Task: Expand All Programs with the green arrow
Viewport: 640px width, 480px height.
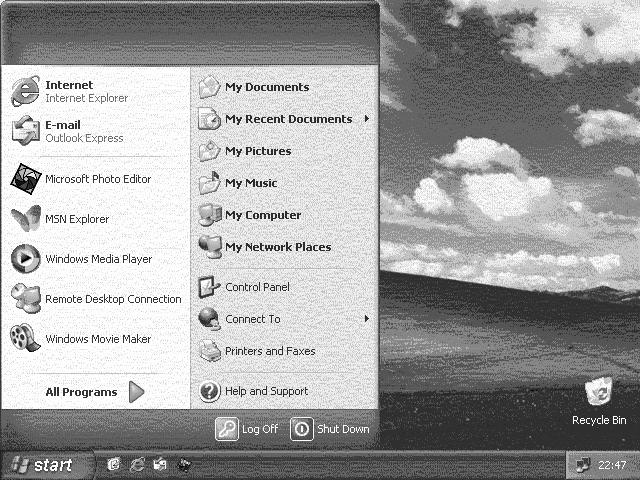Action: click(136, 392)
